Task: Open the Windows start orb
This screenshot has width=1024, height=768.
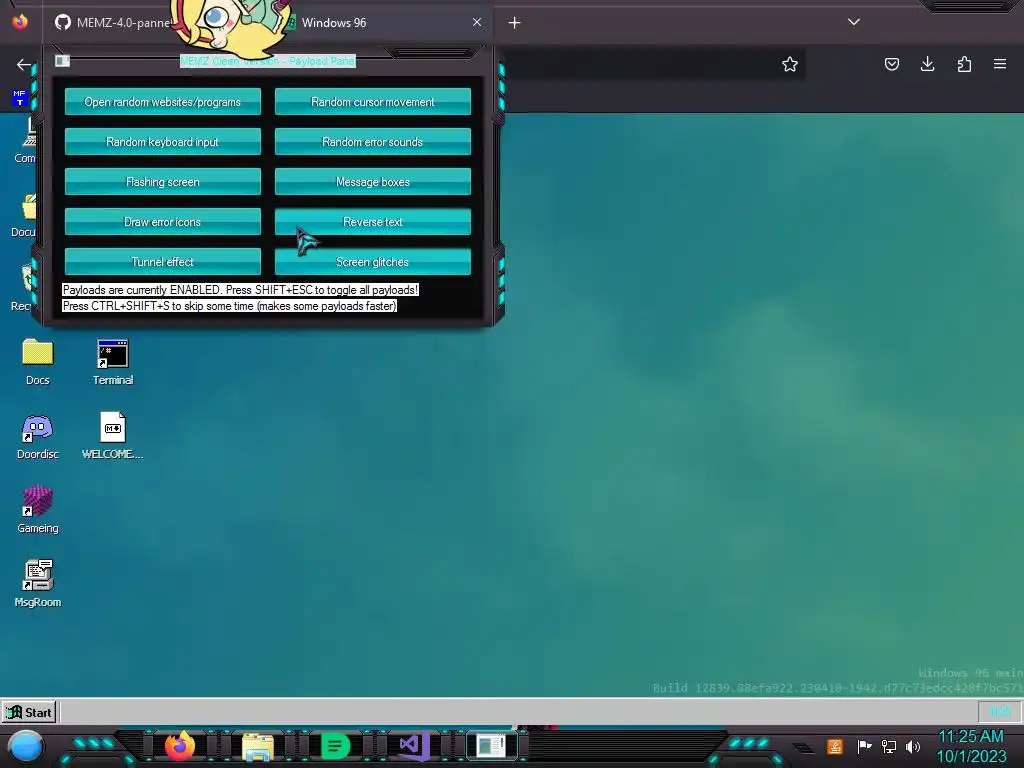Action: pyautogui.click(x=26, y=746)
